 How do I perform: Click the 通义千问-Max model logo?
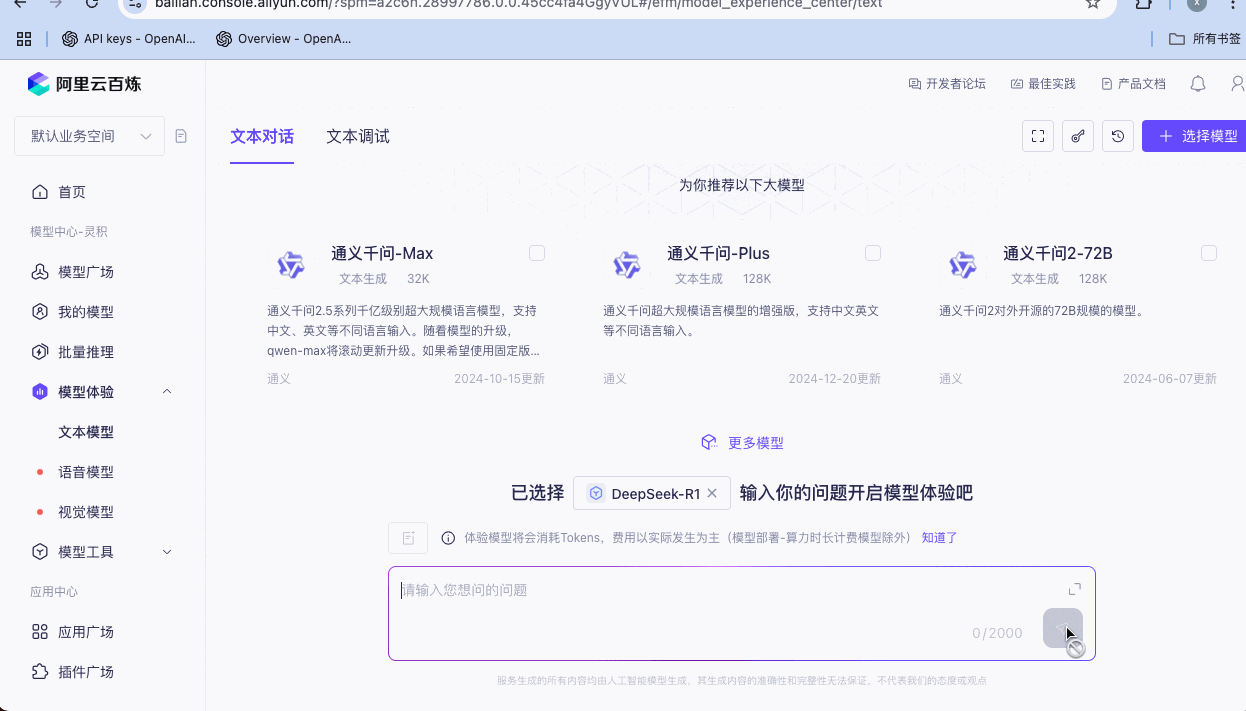coord(291,265)
